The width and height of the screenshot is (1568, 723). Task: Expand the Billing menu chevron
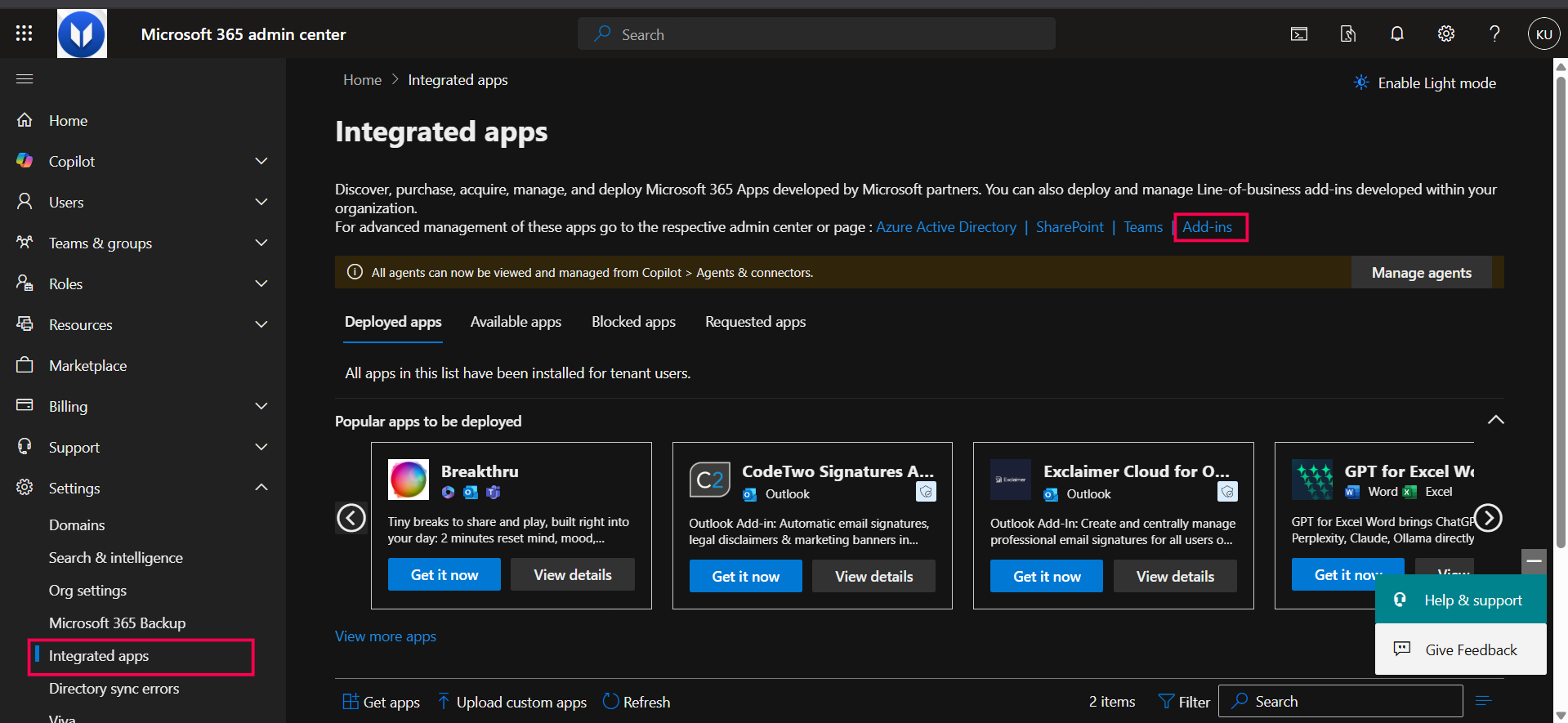click(261, 406)
